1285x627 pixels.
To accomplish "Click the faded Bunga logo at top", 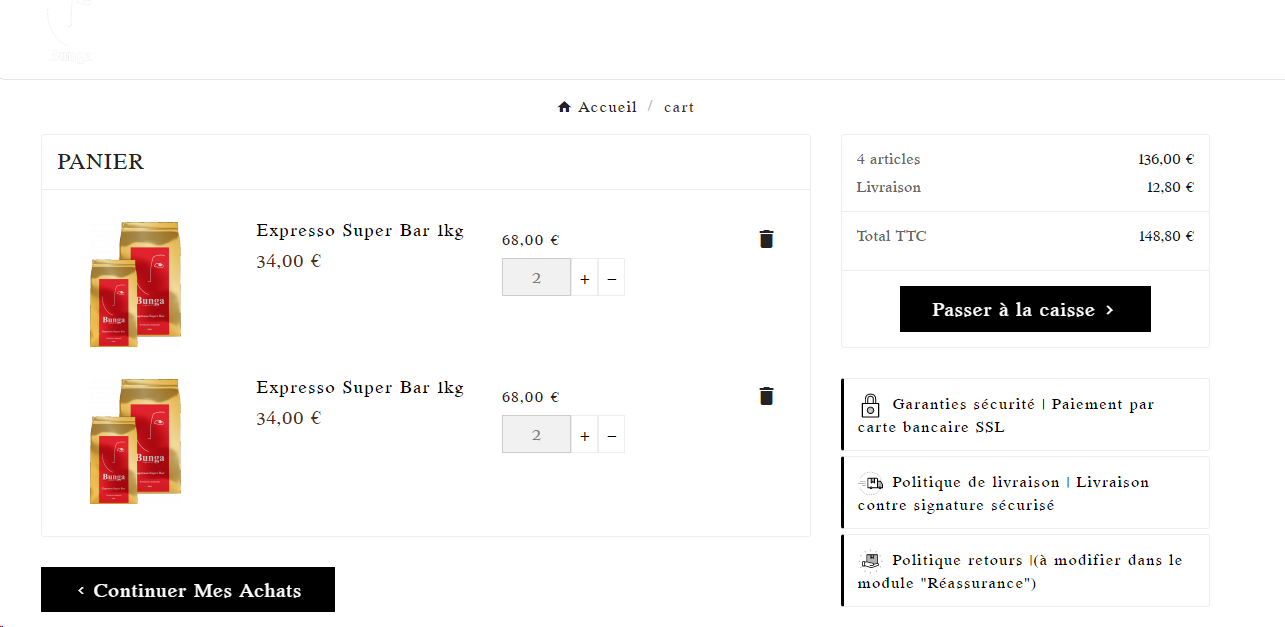I will point(70,35).
